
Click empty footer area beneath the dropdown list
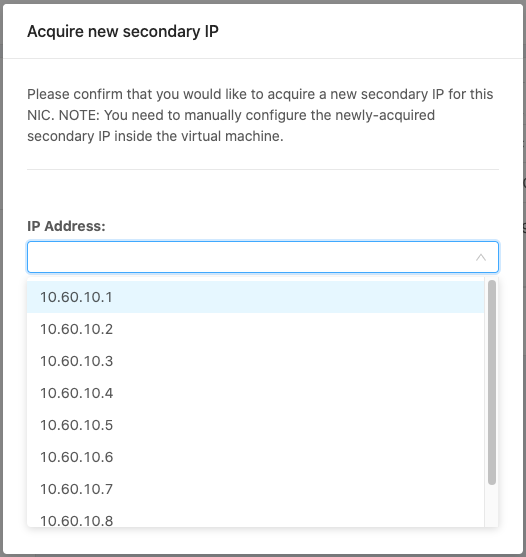click(263, 541)
